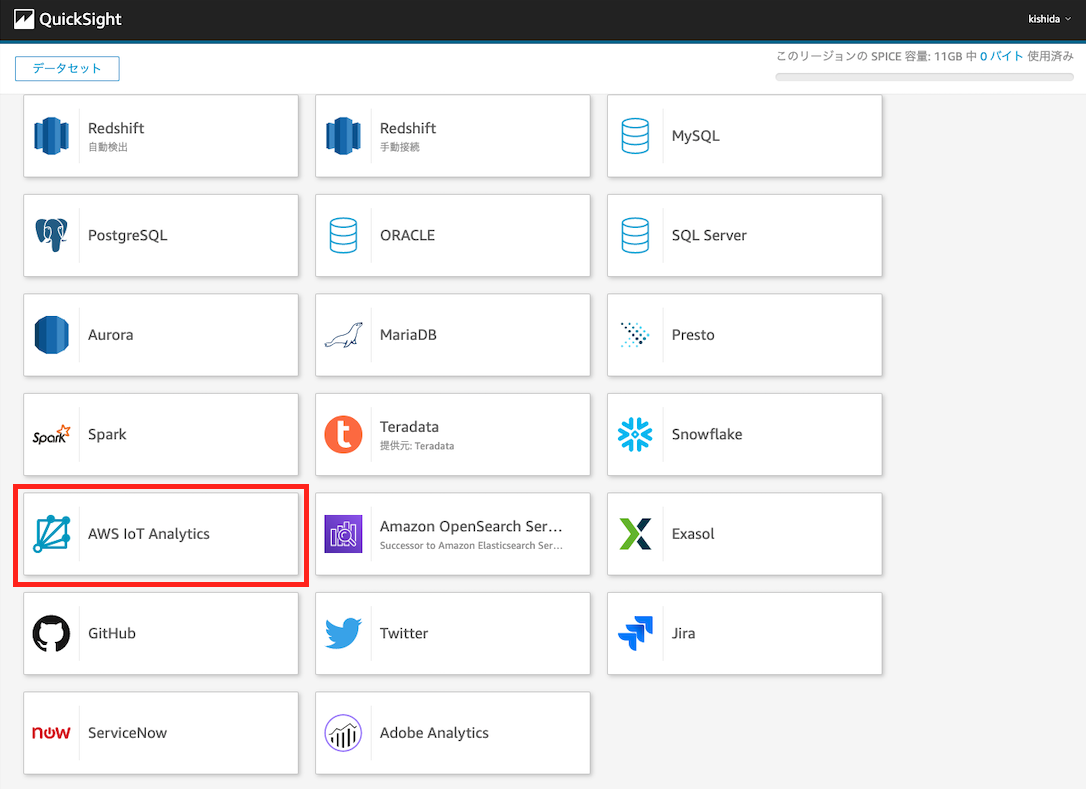This screenshot has width=1086, height=789.
Task: Click the 'Snowflake' label text
Action: click(707, 434)
